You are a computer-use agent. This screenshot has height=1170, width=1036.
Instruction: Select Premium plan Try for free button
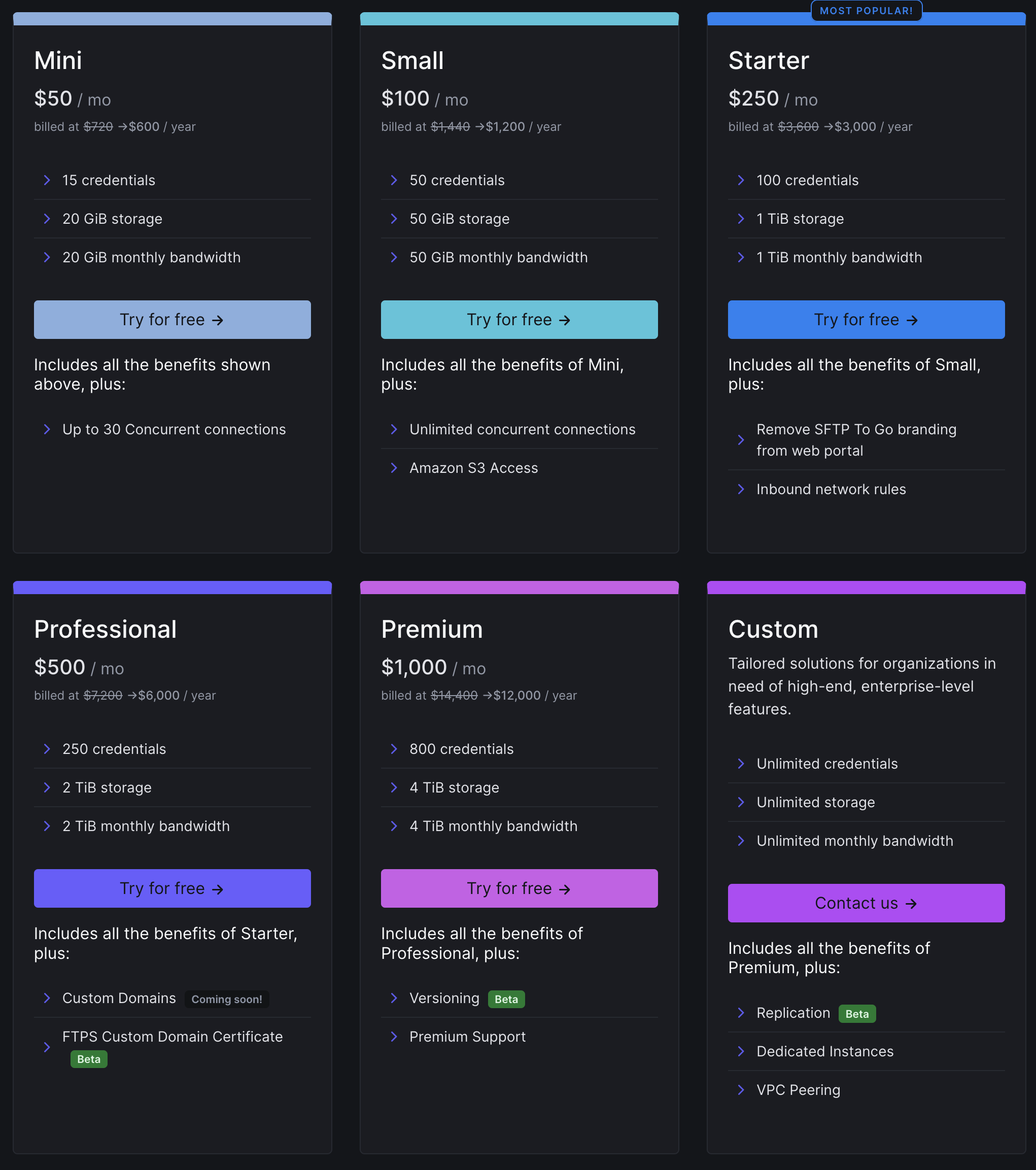point(519,888)
